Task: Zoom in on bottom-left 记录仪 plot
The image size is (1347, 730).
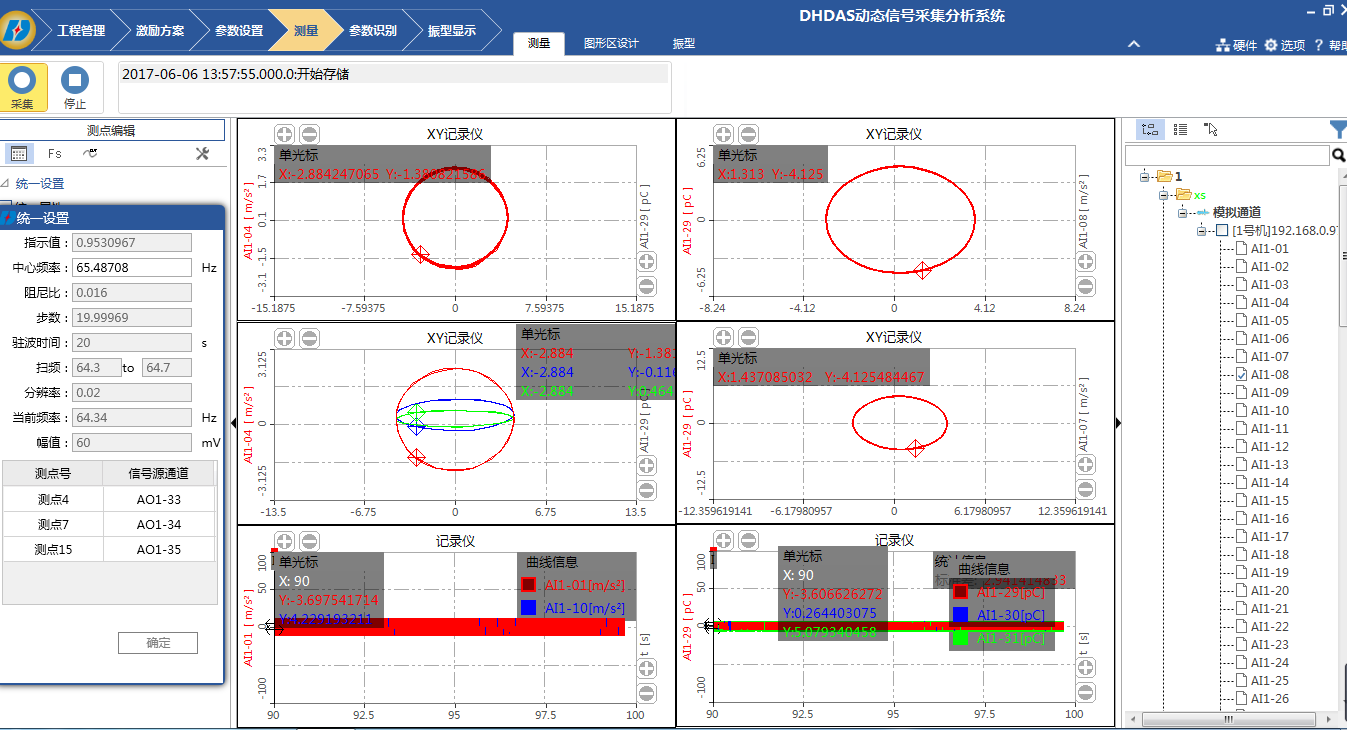Action: tap(284, 541)
